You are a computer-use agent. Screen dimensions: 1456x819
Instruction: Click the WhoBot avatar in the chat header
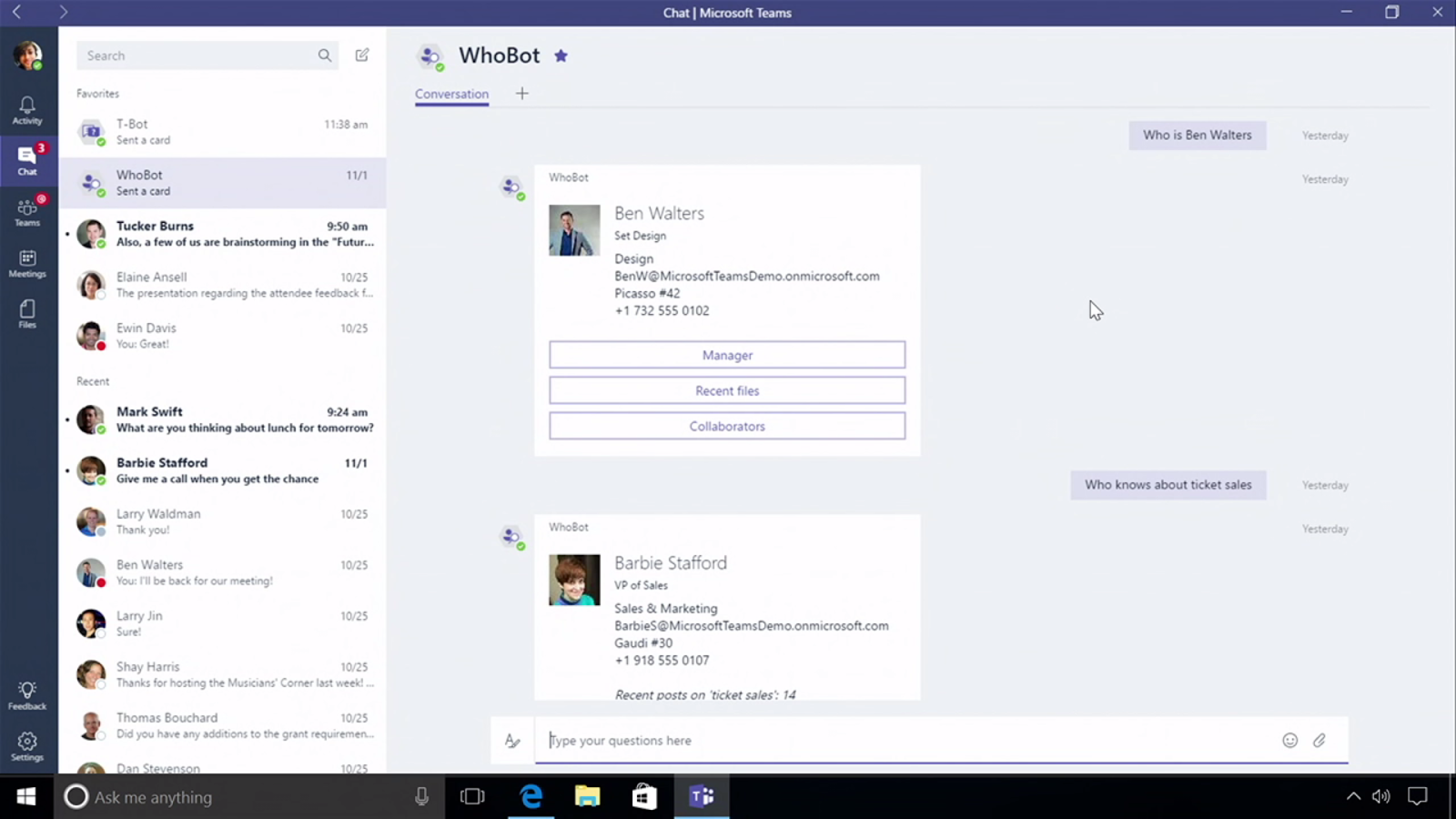tap(430, 56)
